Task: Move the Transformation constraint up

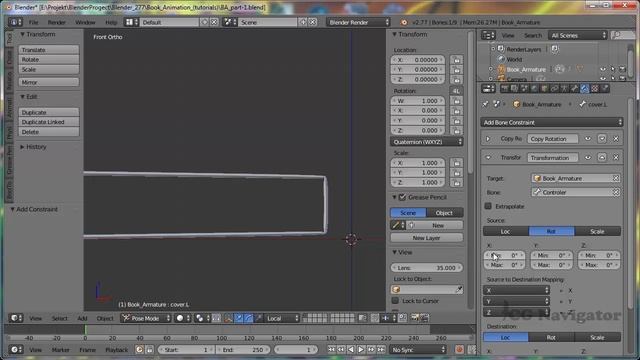Action: point(602,158)
